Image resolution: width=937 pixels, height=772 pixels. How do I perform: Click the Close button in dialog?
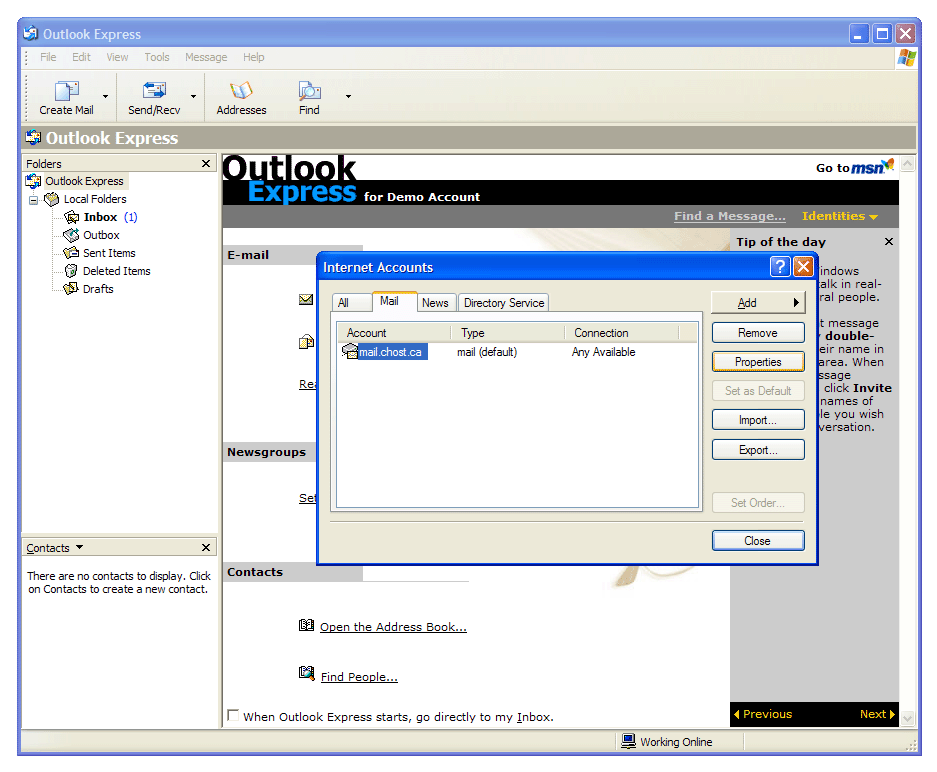[x=758, y=541]
